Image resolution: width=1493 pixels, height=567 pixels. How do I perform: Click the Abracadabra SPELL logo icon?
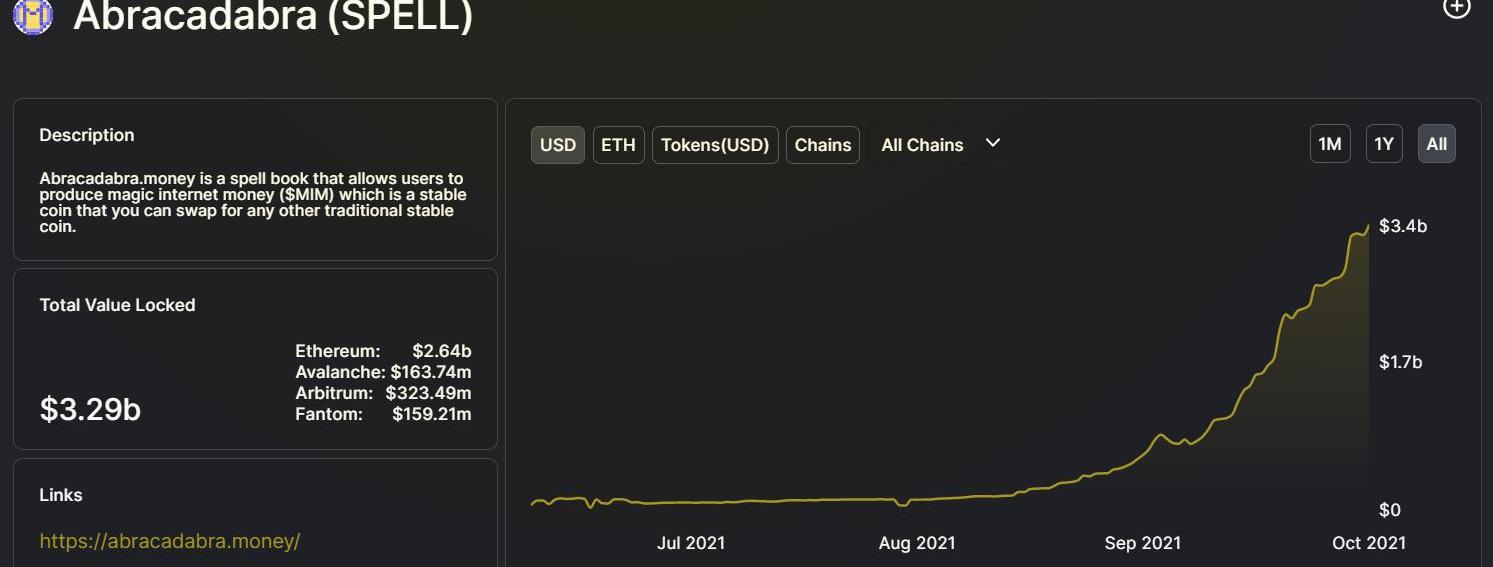[x=32, y=15]
